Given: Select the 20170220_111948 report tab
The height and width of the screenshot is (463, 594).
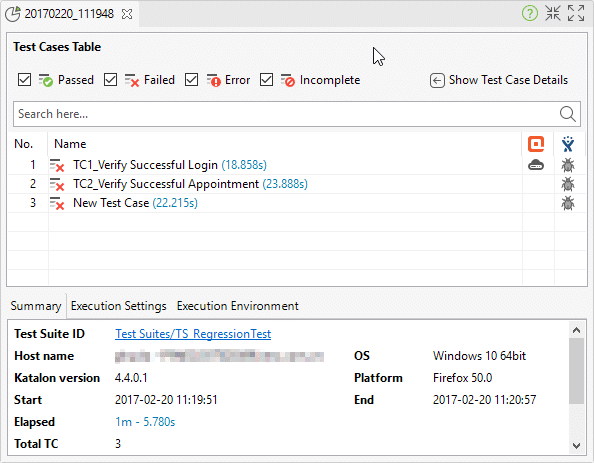Looking at the screenshot, I should point(69,14).
